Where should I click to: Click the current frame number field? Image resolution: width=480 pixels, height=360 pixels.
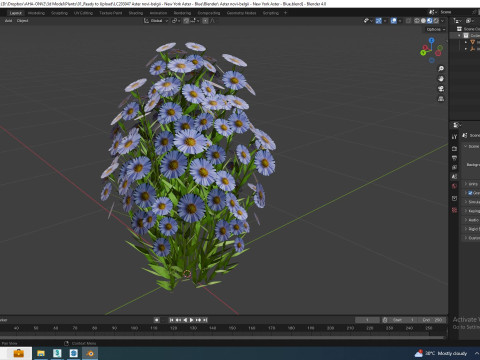[x=367, y=320]
